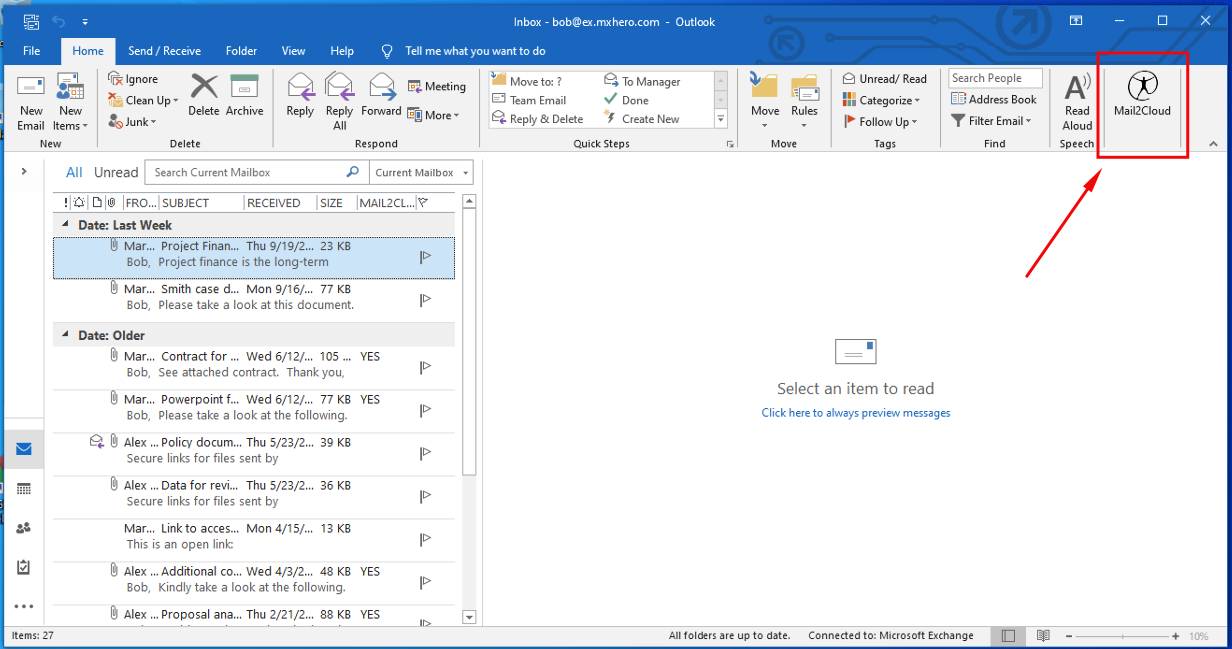Reply to the selected message

[x=300, y=95]
